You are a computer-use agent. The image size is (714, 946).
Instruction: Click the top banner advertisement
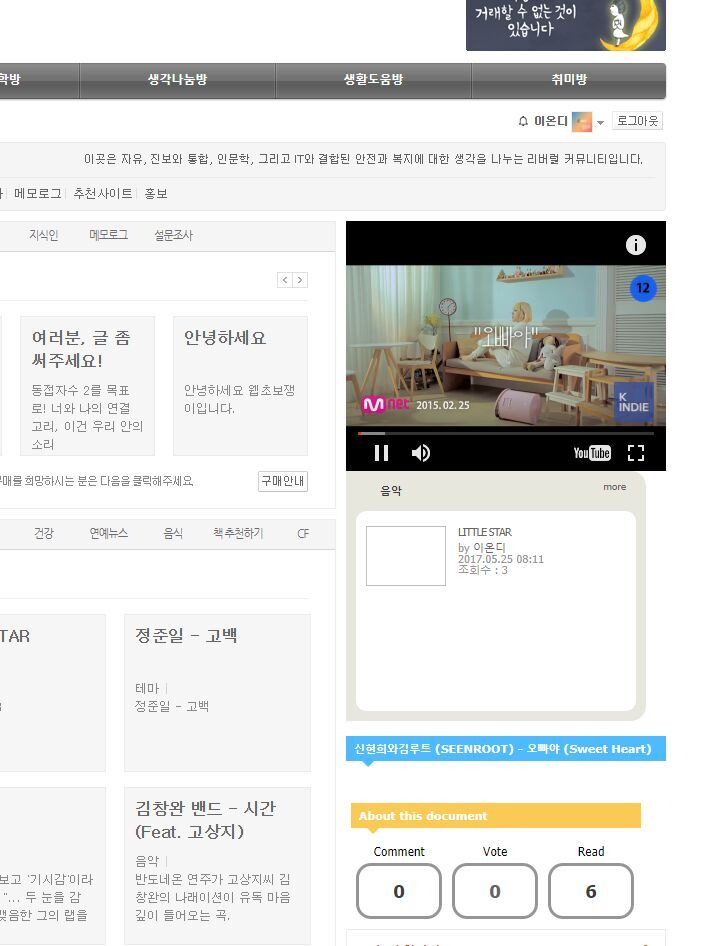[566, 25]
